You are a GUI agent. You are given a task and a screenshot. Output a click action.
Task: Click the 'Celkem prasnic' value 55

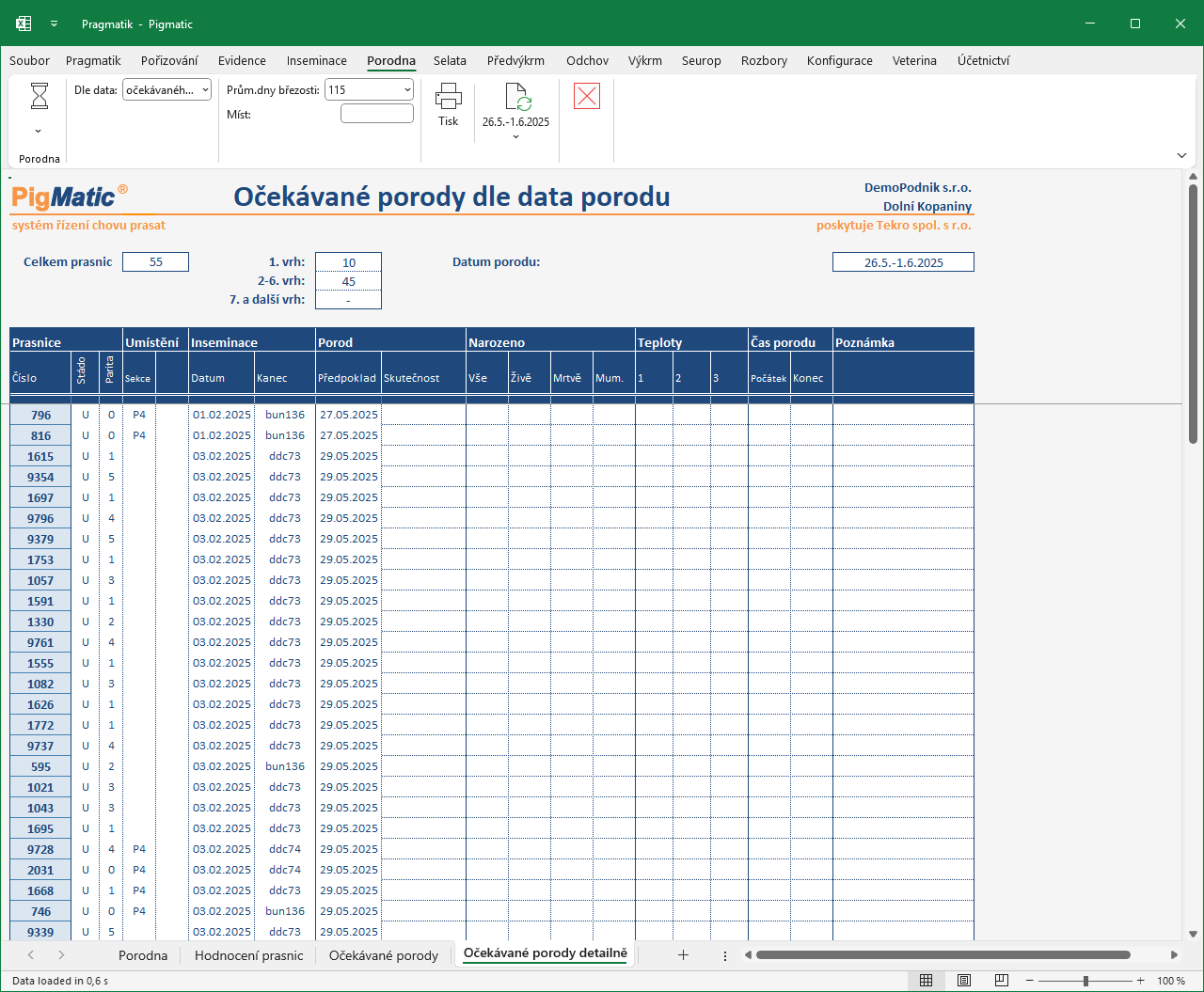click(156, 262)
